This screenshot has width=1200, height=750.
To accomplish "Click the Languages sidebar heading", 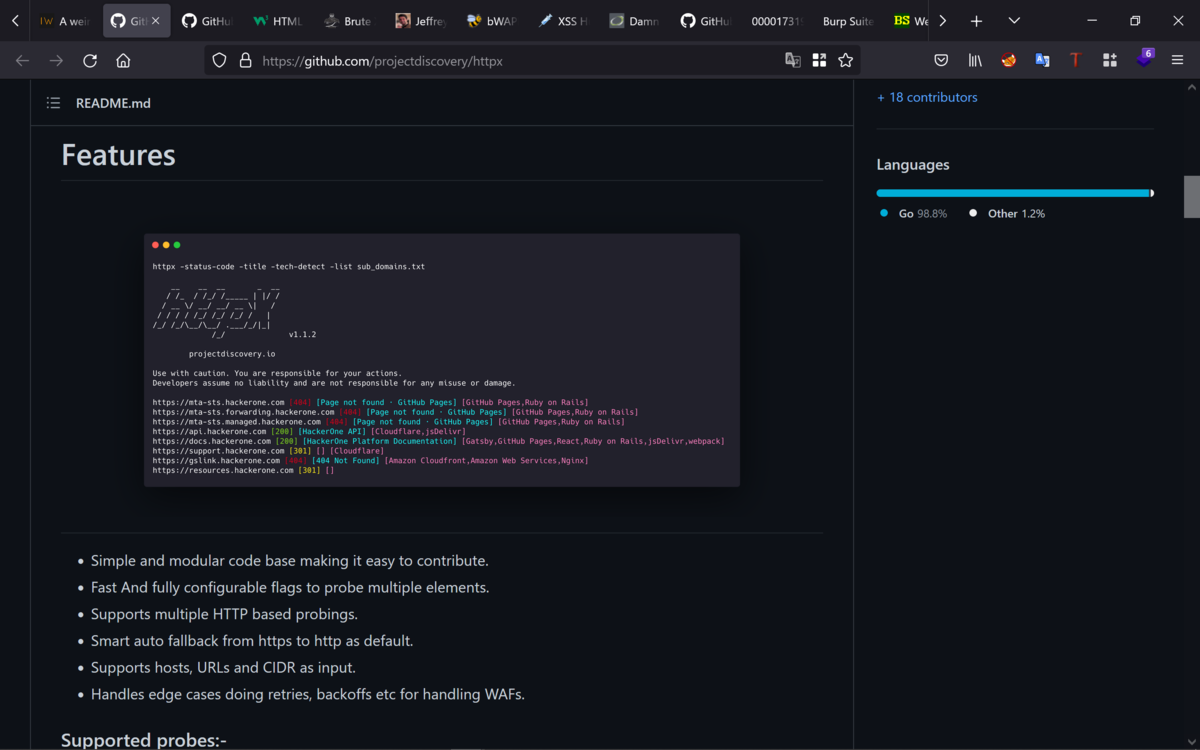I will coord(913,165).
